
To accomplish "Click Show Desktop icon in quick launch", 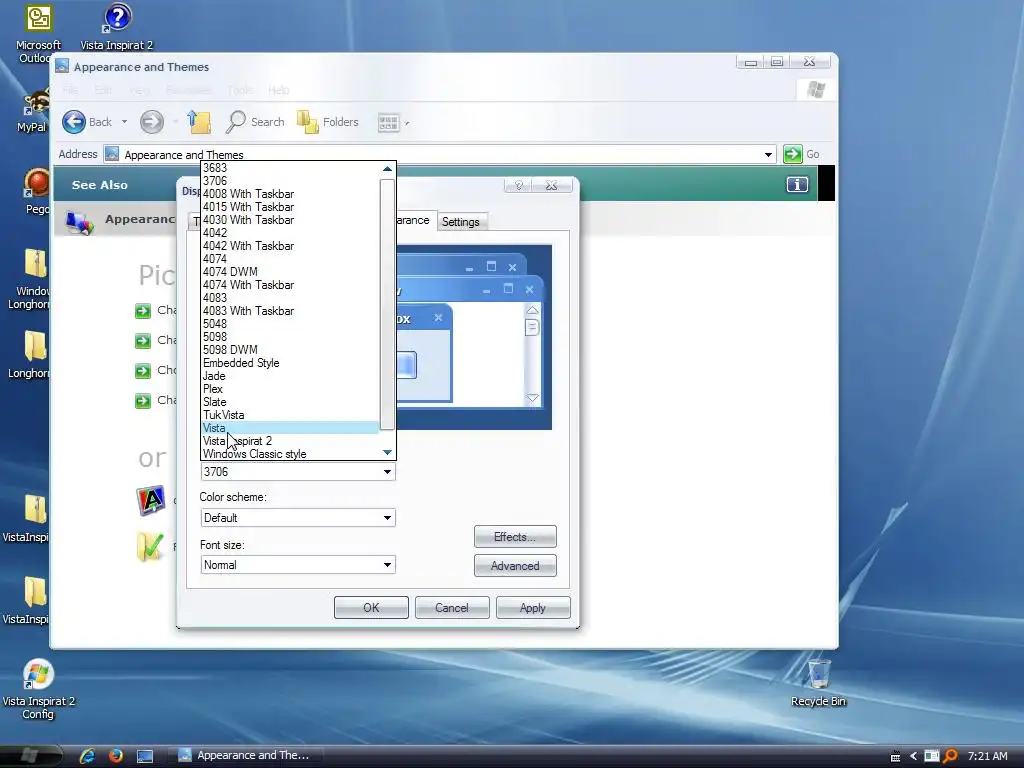I will [144, 756].
